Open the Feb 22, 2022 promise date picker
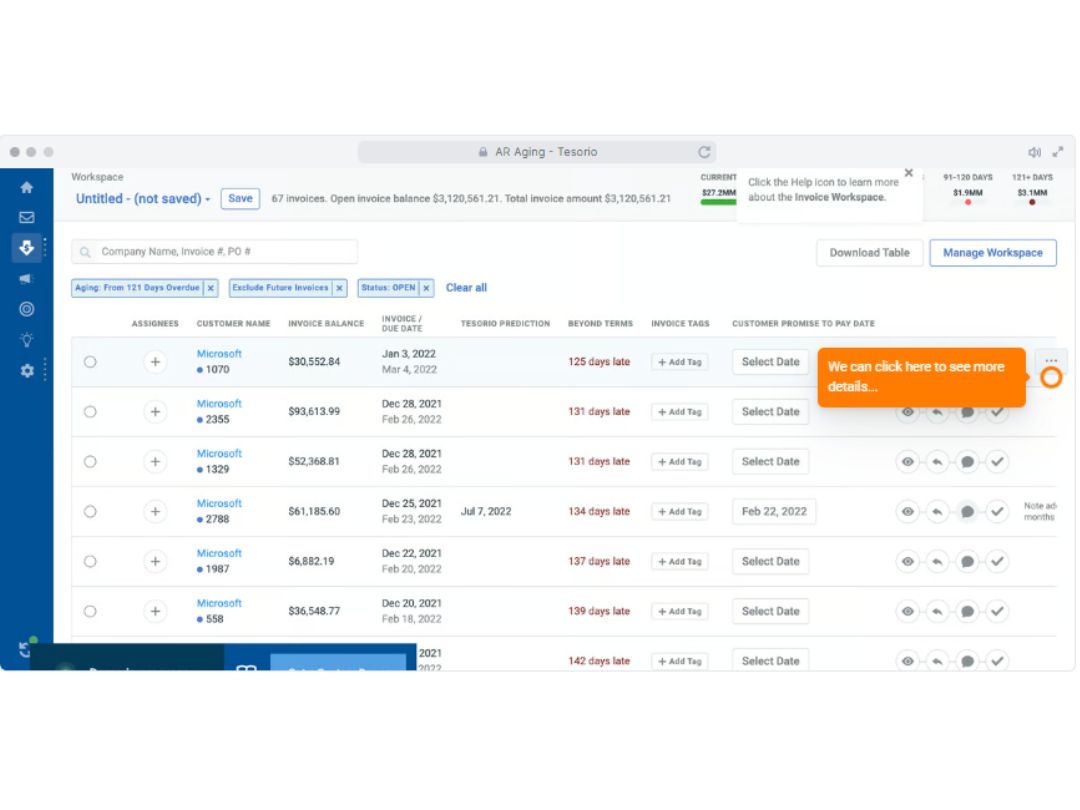Viewport: 1080px width, 810px height. tap(774, 511)
